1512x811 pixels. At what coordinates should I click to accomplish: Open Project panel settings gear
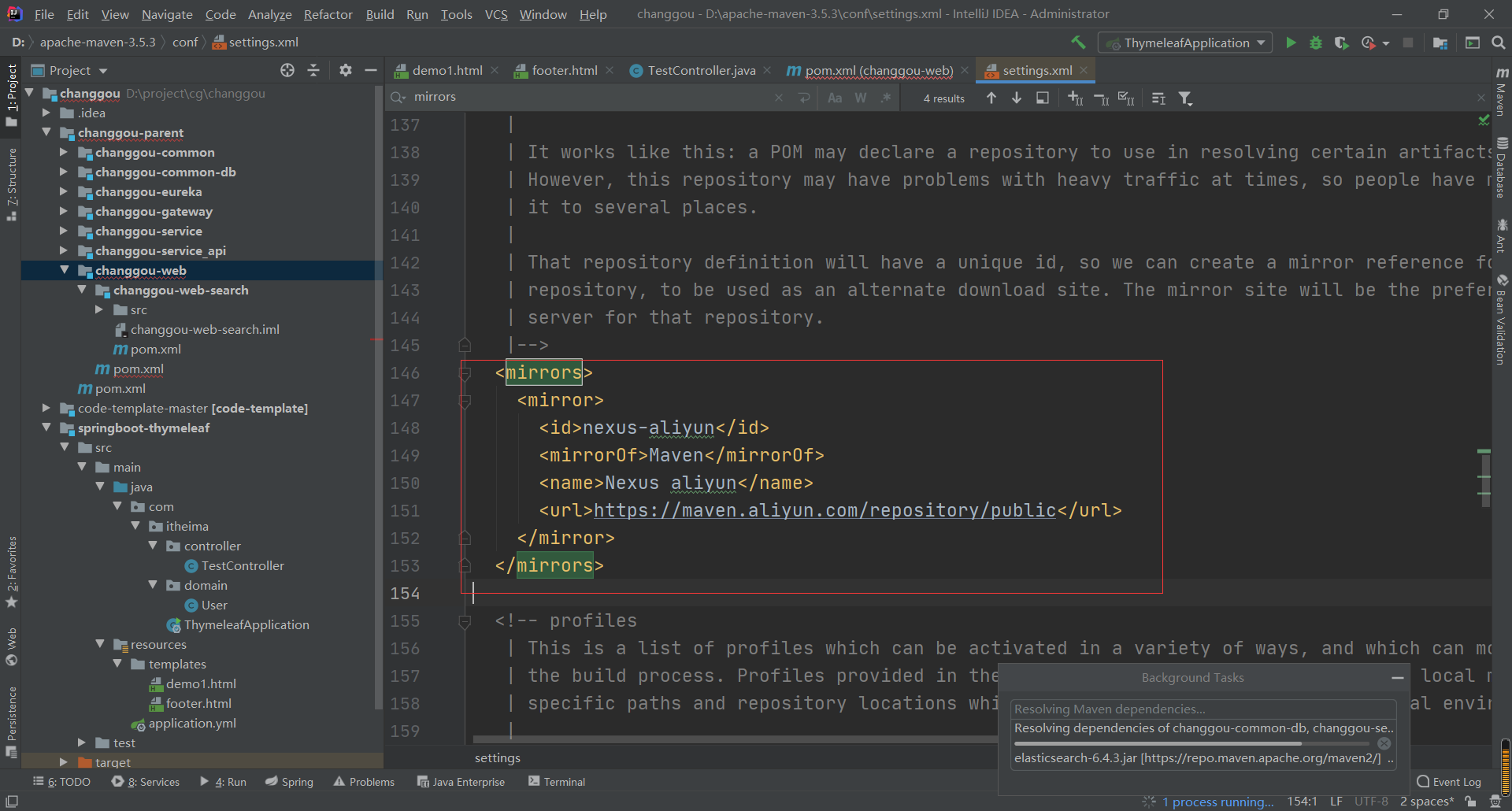coord(345,70)
